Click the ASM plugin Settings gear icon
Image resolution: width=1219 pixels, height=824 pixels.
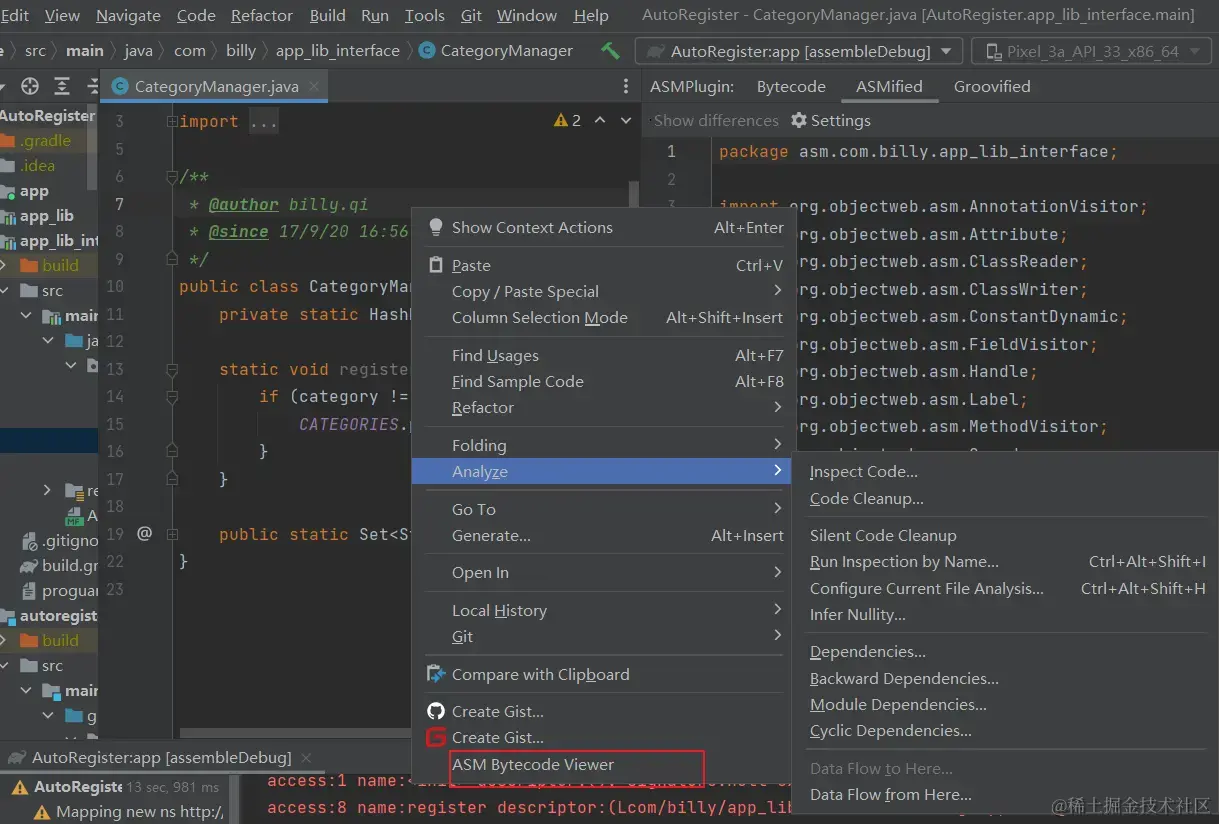(x=799, y=120)
